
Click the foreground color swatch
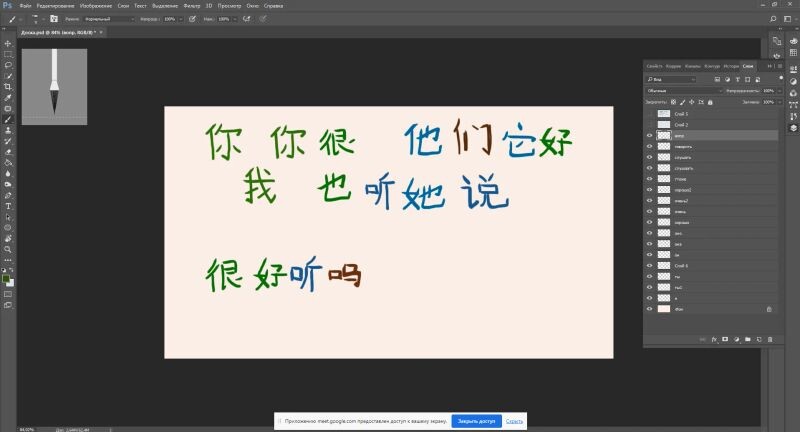click(6, 277)
